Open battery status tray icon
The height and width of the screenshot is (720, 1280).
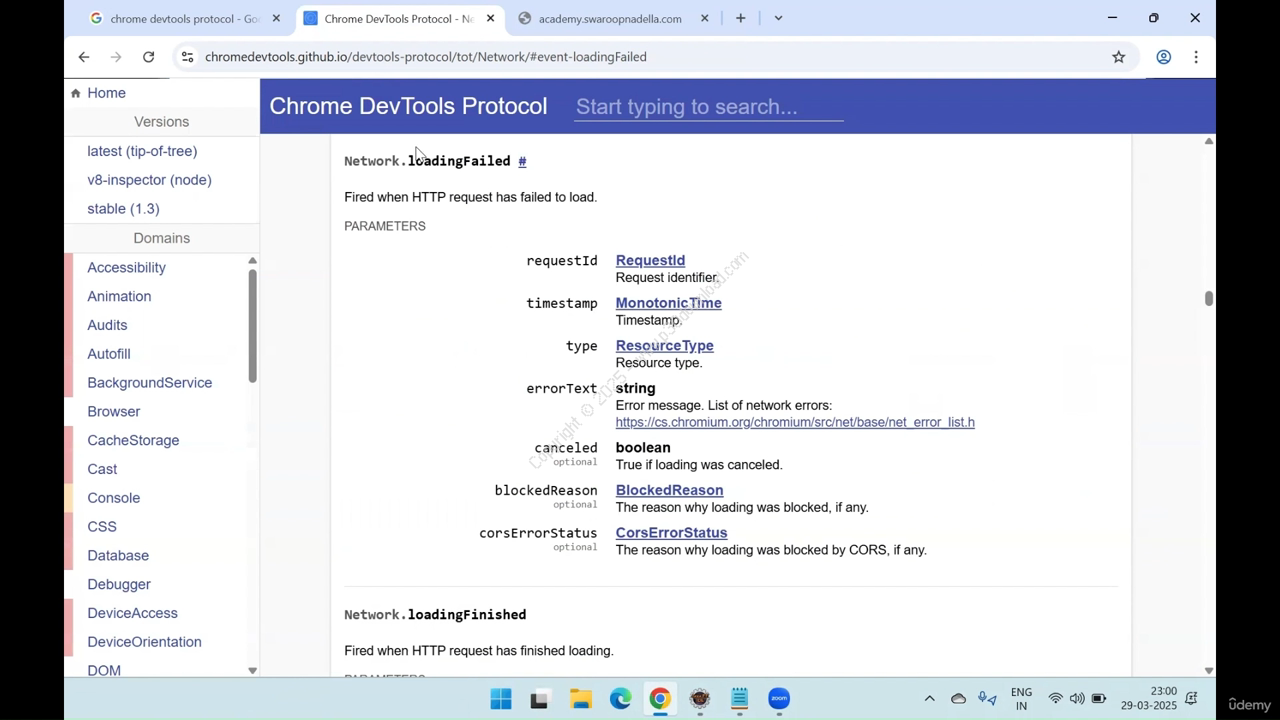pos(1099,699)
